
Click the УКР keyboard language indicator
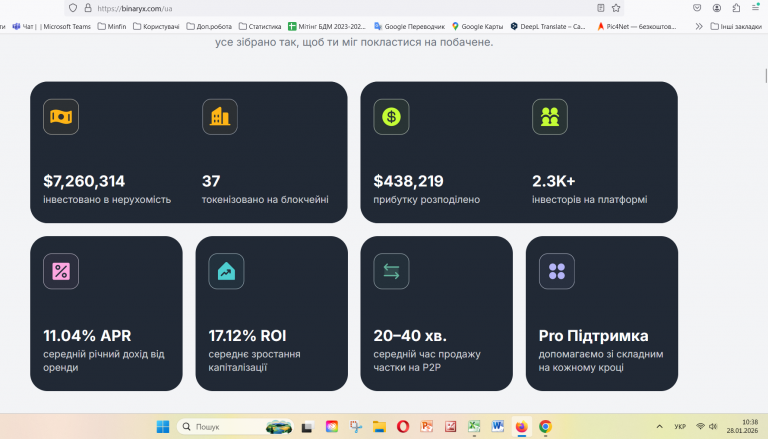680,427
